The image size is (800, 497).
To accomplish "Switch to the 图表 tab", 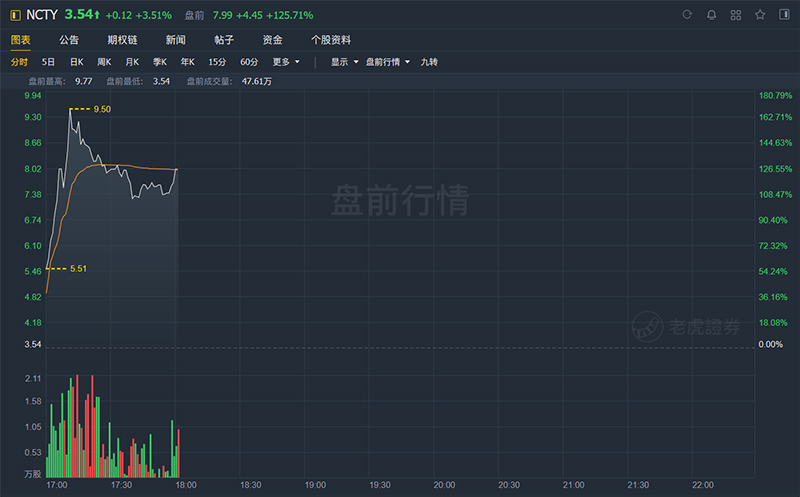I will click(x=21, y=40).
